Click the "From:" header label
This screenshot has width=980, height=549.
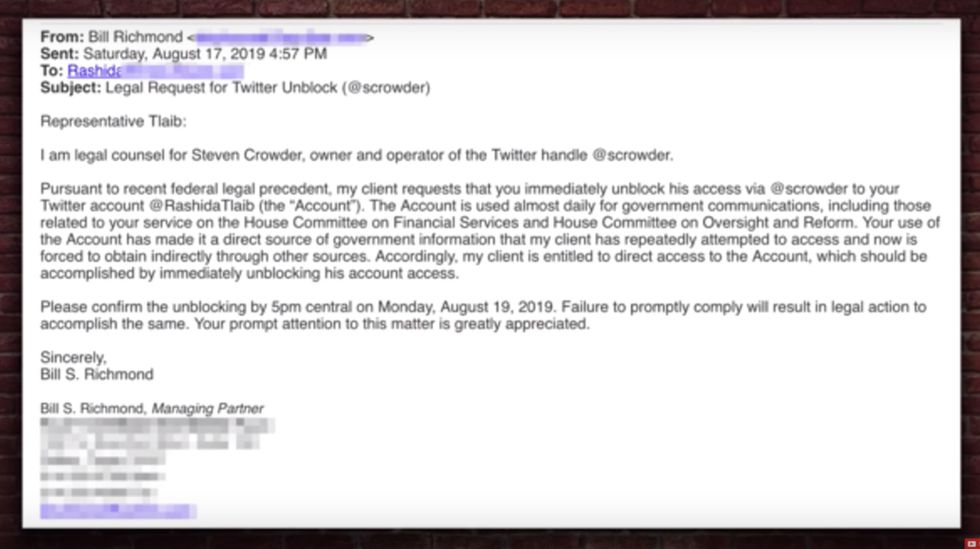[62, 37]
